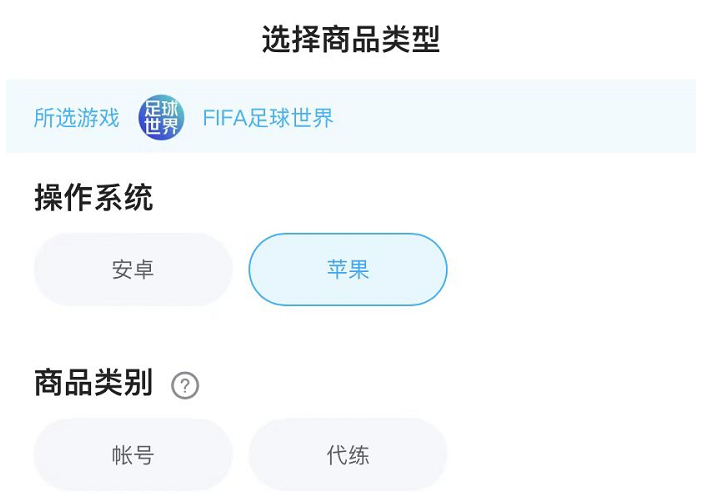Image resolution: width=704 pixels, height=494 pixels.
Task: Choose the 代练 product category
Action: pos(348,456)
